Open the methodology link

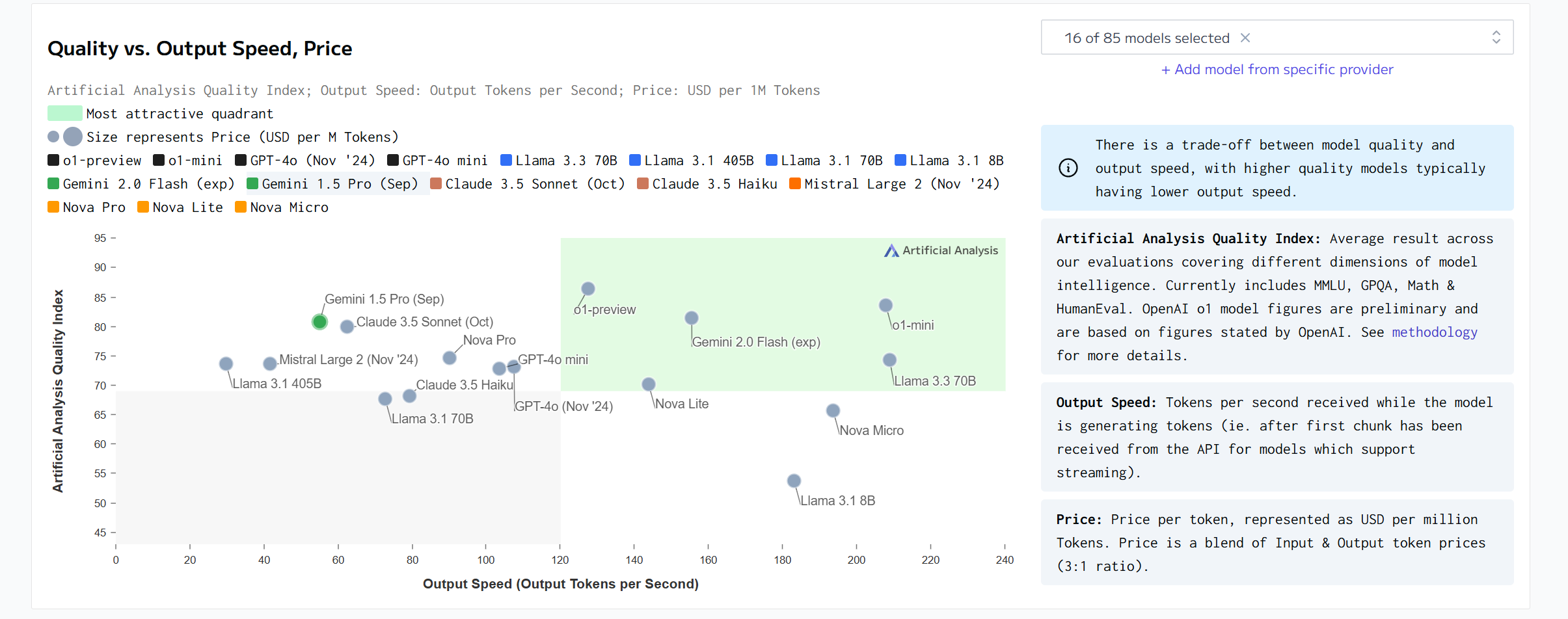(x=1435, y=332)
